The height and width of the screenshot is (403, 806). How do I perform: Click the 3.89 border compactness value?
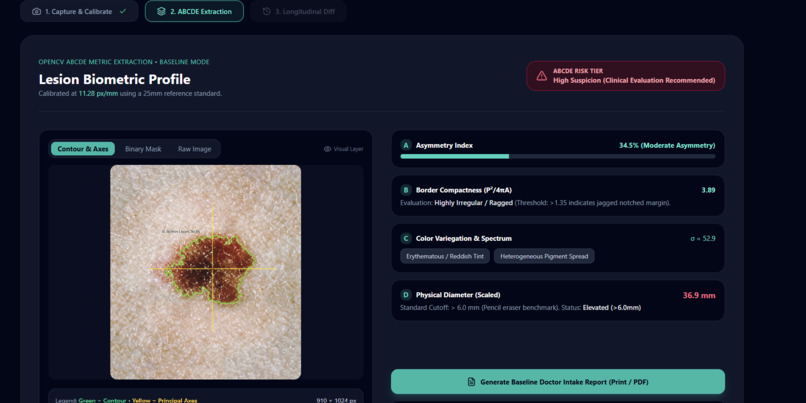[x=708, y=190]
